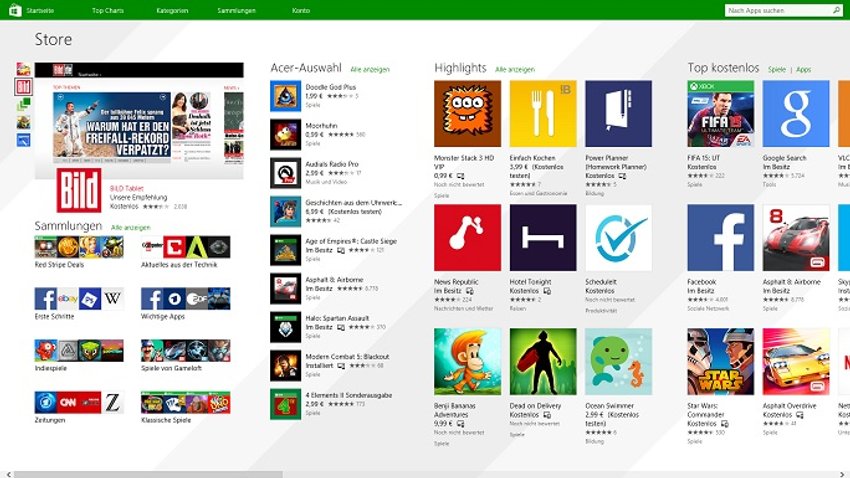
Task: Open the BILD Tablet logo
Action: coord(79,190)
